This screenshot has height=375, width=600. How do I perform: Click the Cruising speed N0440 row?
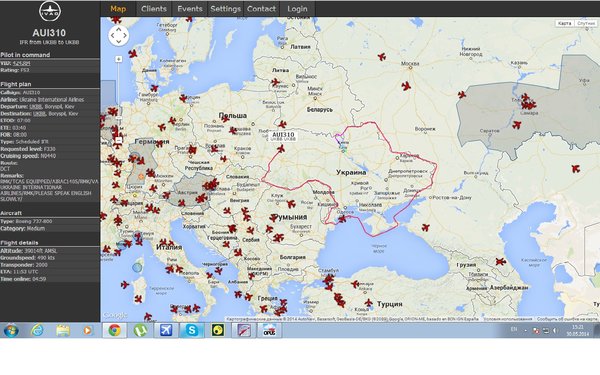coord(50,156)
